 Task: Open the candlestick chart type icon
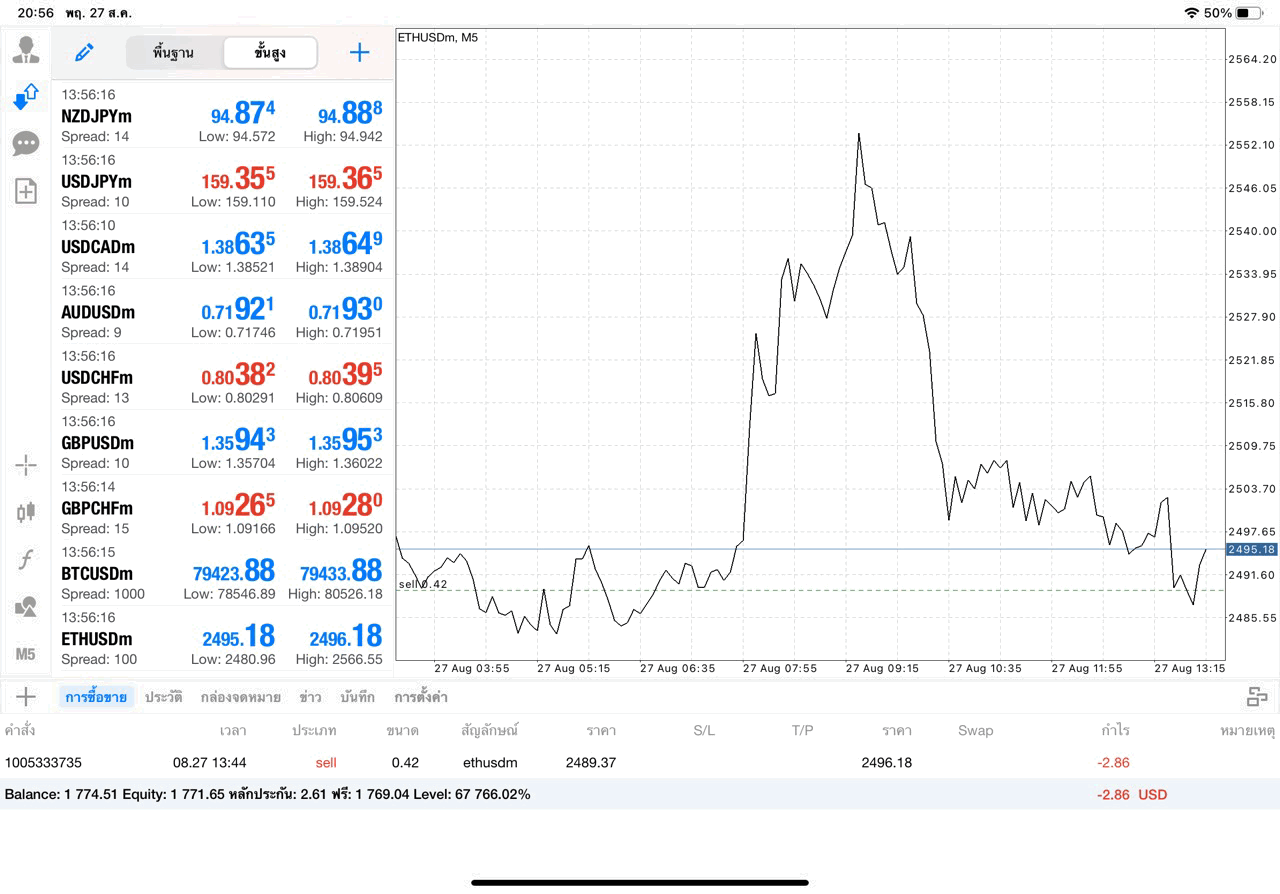(x=26, y=512)
